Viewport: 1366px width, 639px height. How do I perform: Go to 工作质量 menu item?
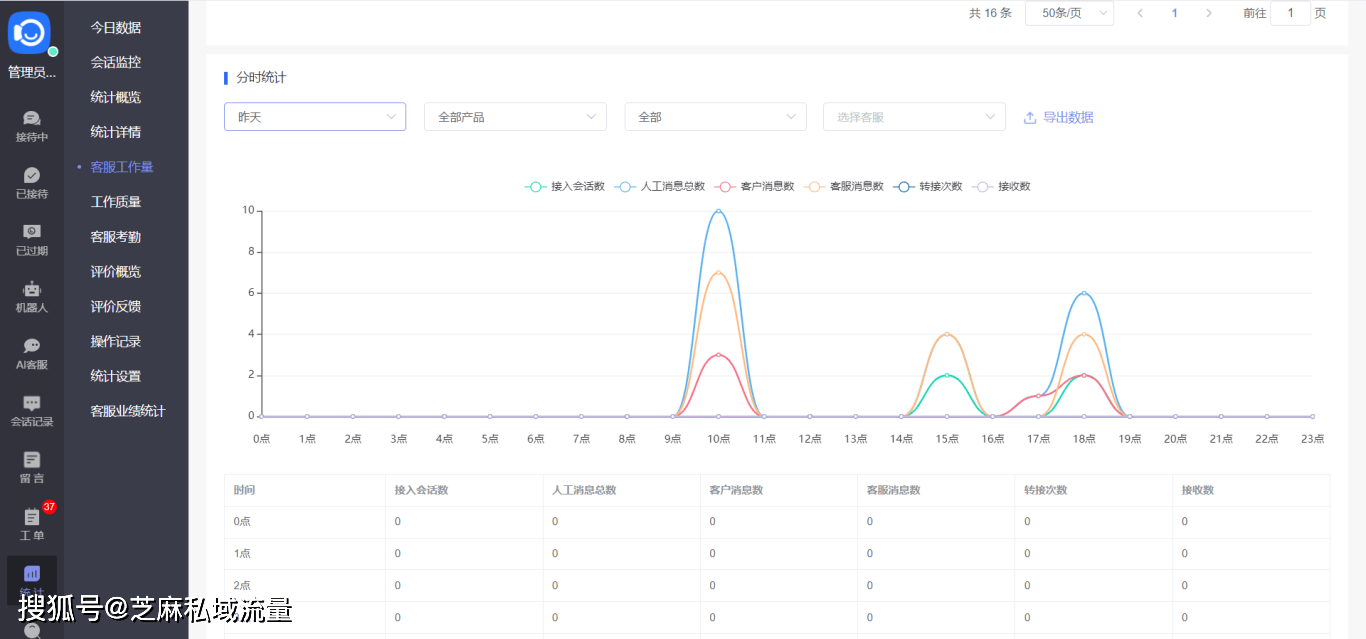click(x=116, y=202)
